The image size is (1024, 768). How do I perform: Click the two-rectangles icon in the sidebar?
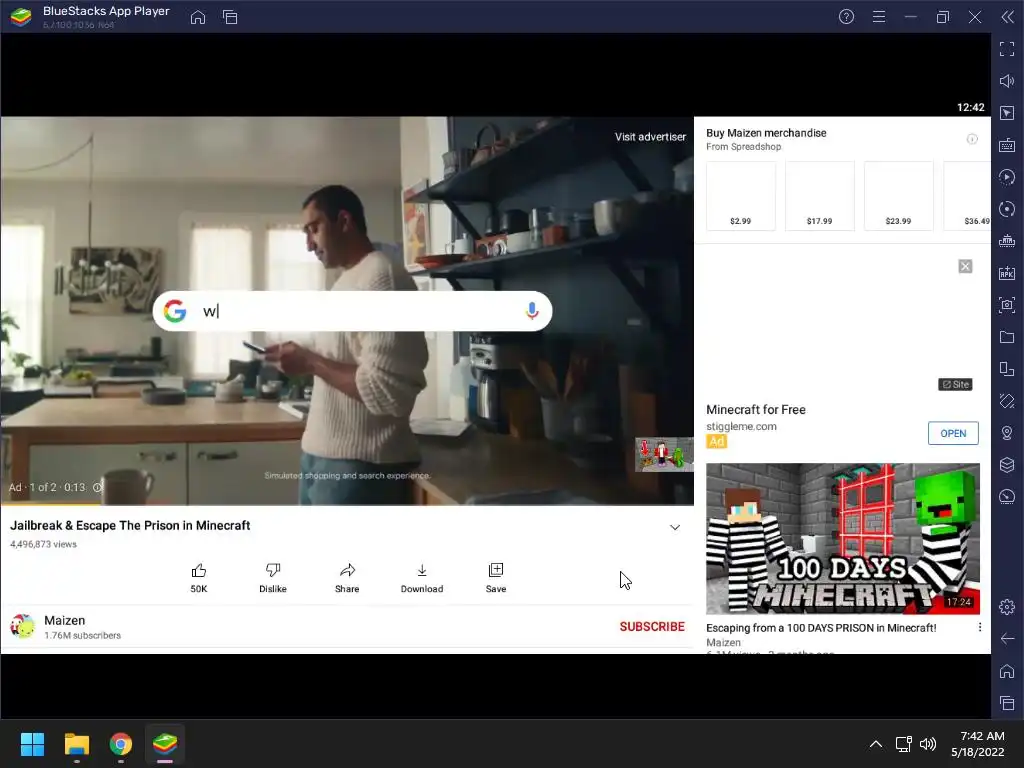[1007, 369]
